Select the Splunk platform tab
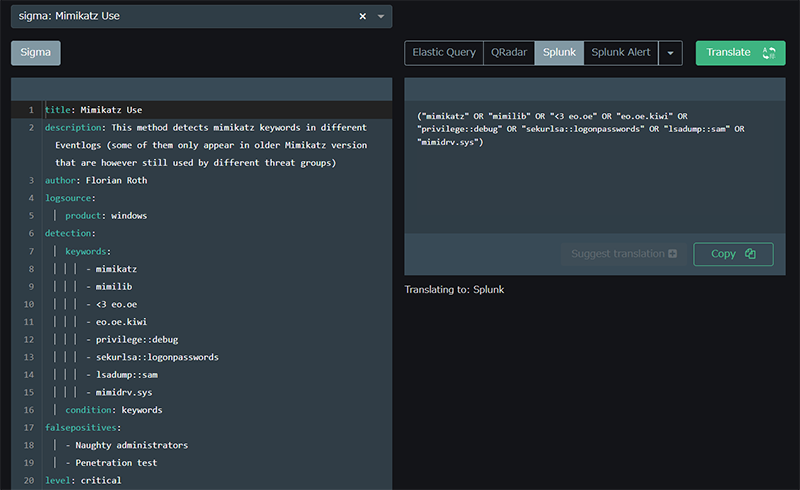Viewport: 800px width, 490px height. (559, 53)
